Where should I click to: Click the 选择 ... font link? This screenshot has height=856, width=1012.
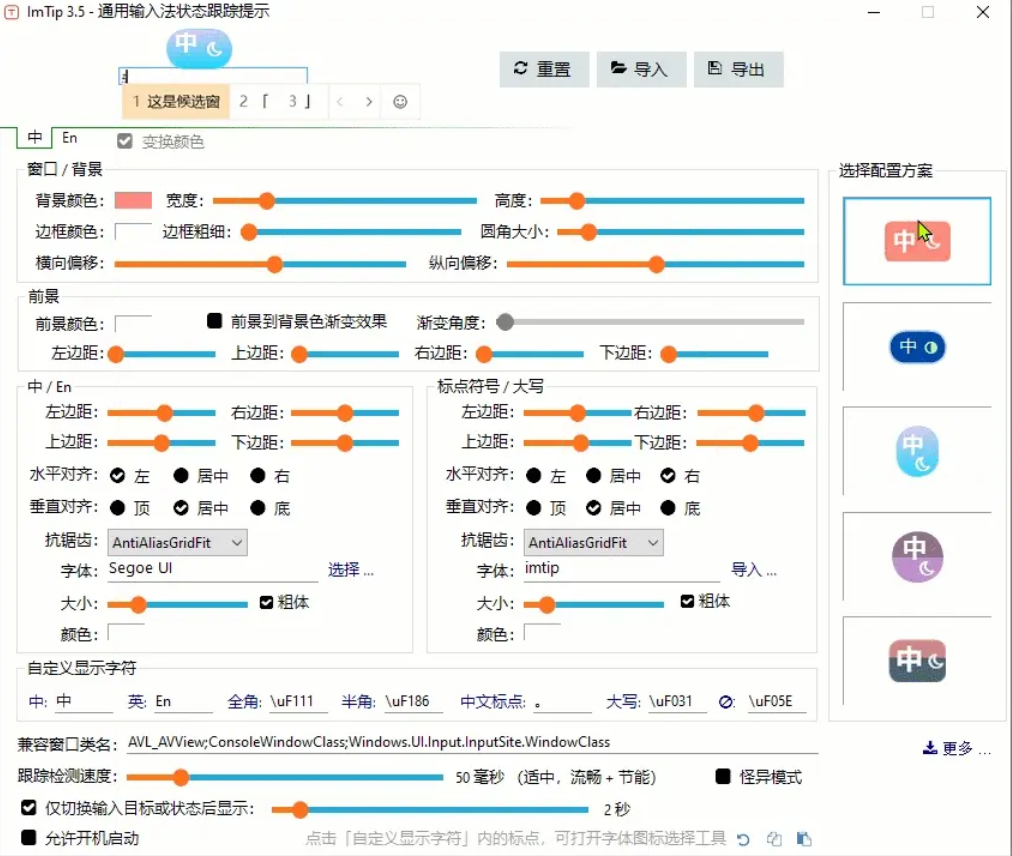(x=350, y=569)
